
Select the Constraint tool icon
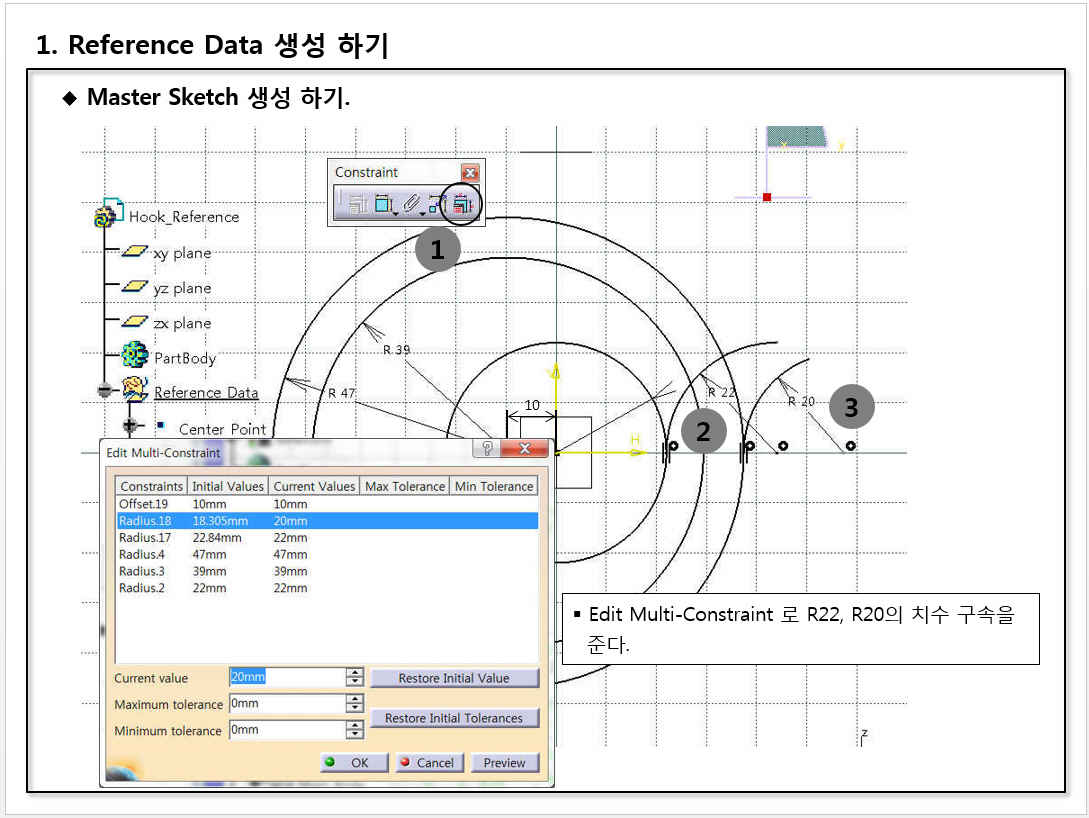click(x=381, y=204)
